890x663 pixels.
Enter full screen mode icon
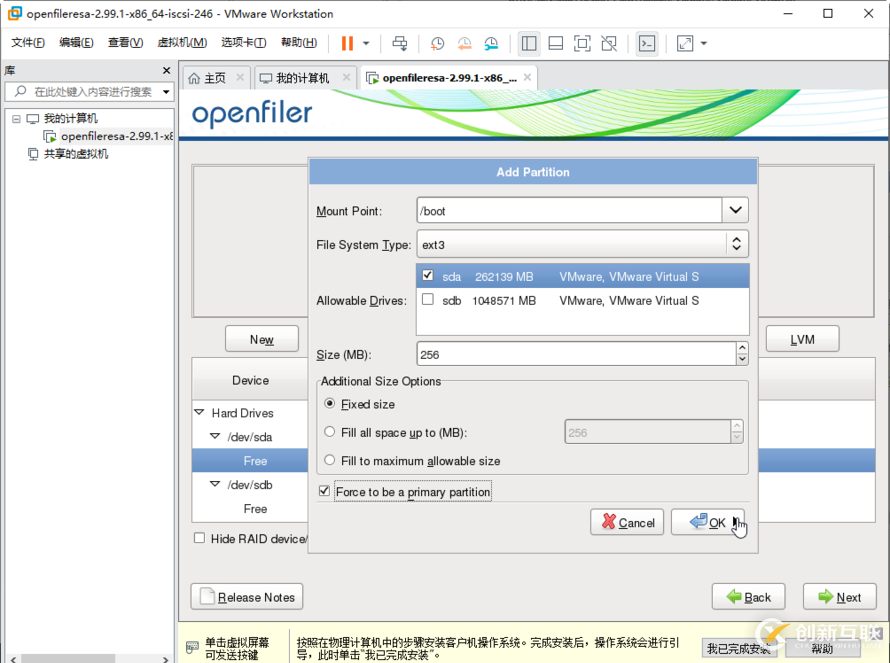(582, 43)
